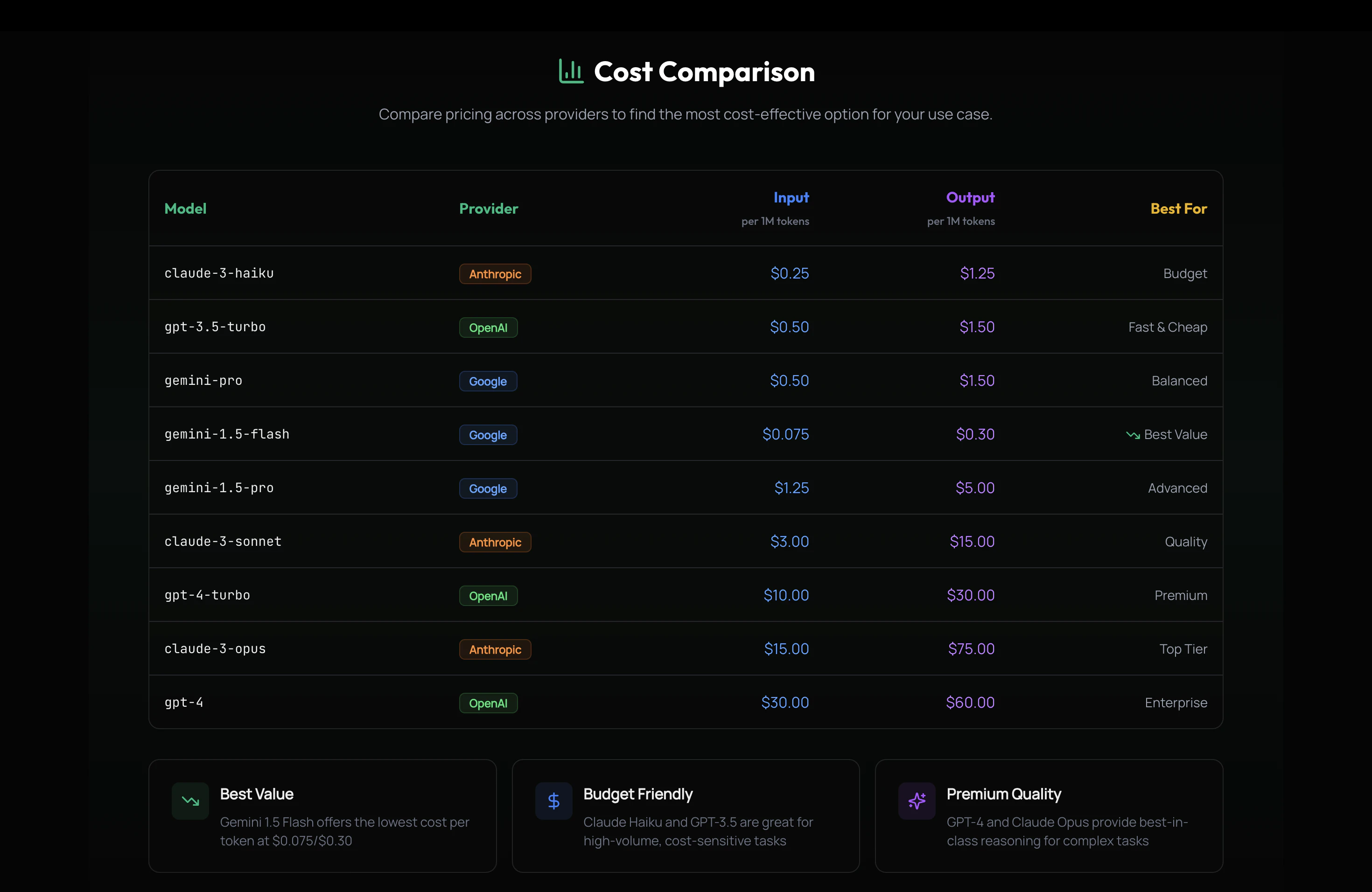This screenshot has width=1372, height=892.
Task: Click the Best For column header
Action: tap(1178, 209)
